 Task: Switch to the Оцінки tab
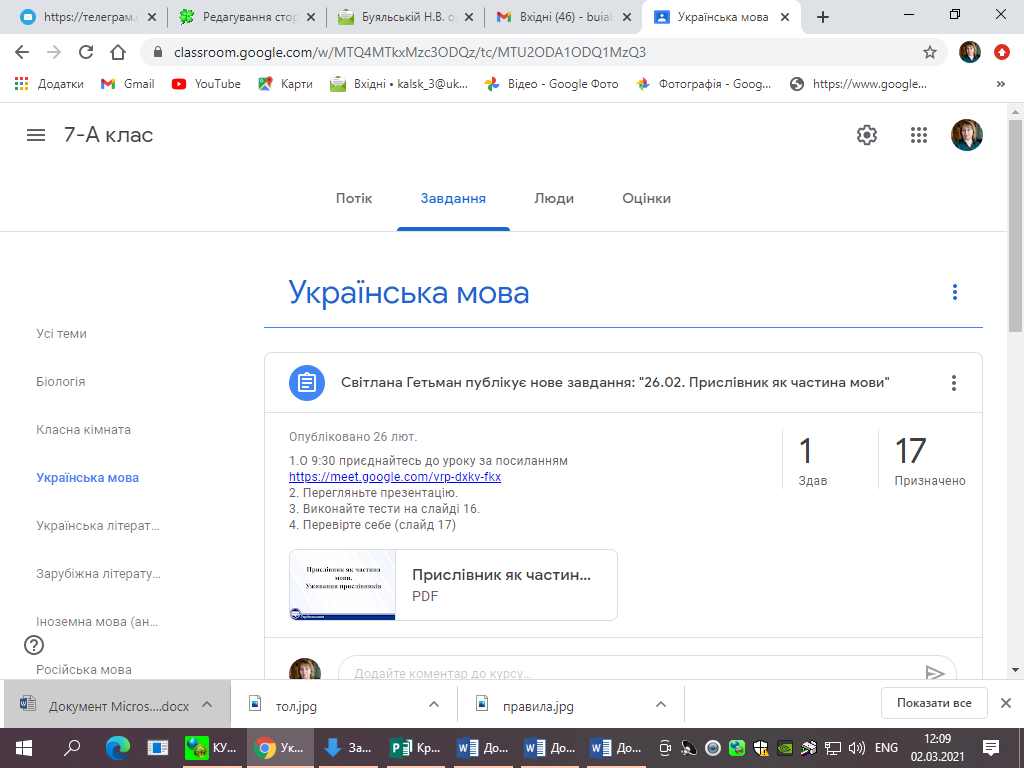[x=646, y=198]
